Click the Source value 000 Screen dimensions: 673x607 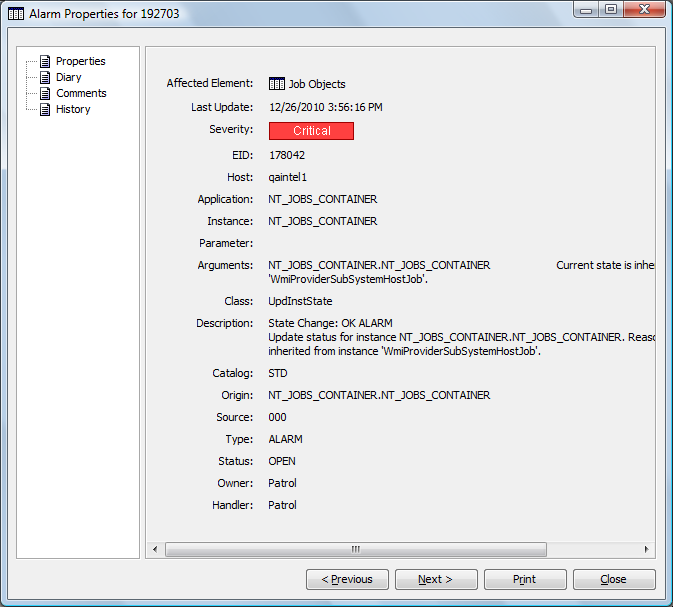(x=277, y=417)
